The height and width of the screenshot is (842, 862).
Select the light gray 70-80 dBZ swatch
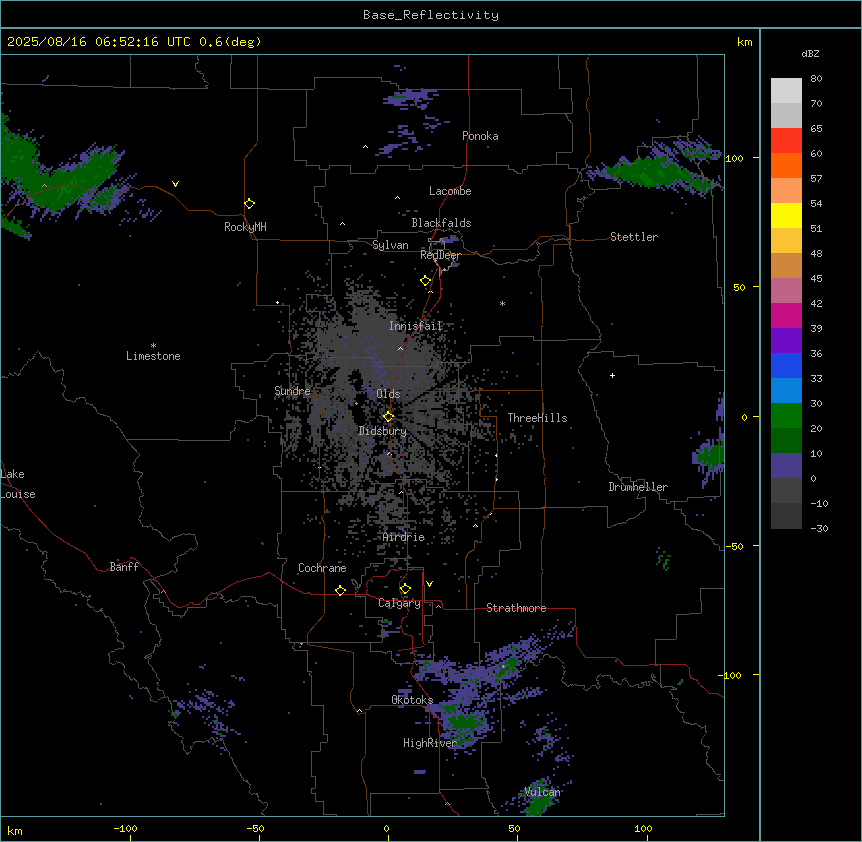(x=786, y=91)
